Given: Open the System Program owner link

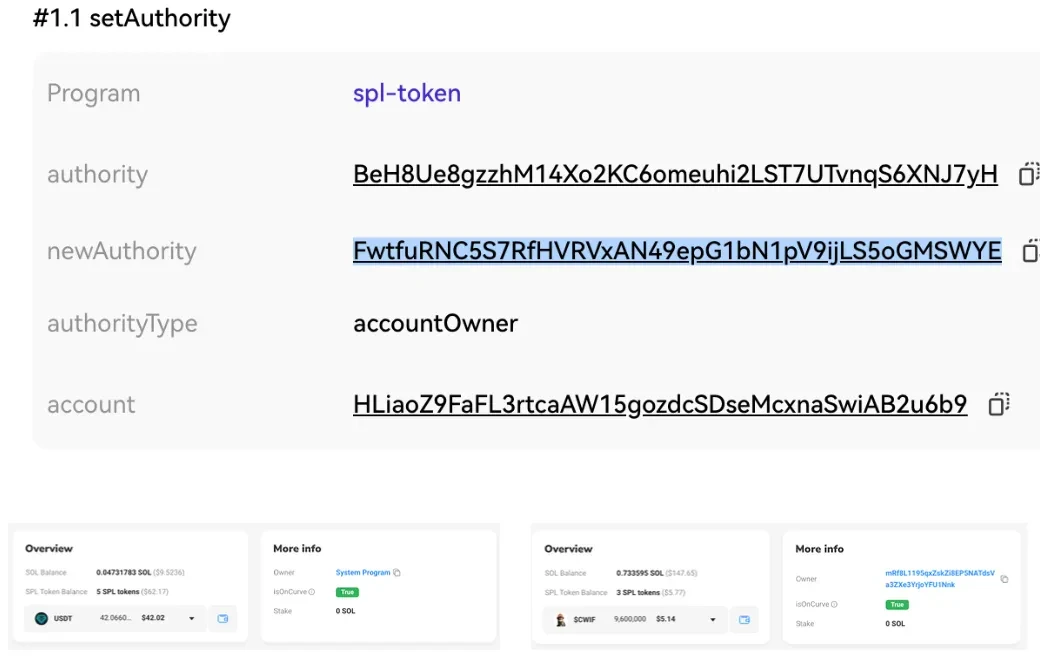Looking at the screenshot, I should click(x=362, y=573).
